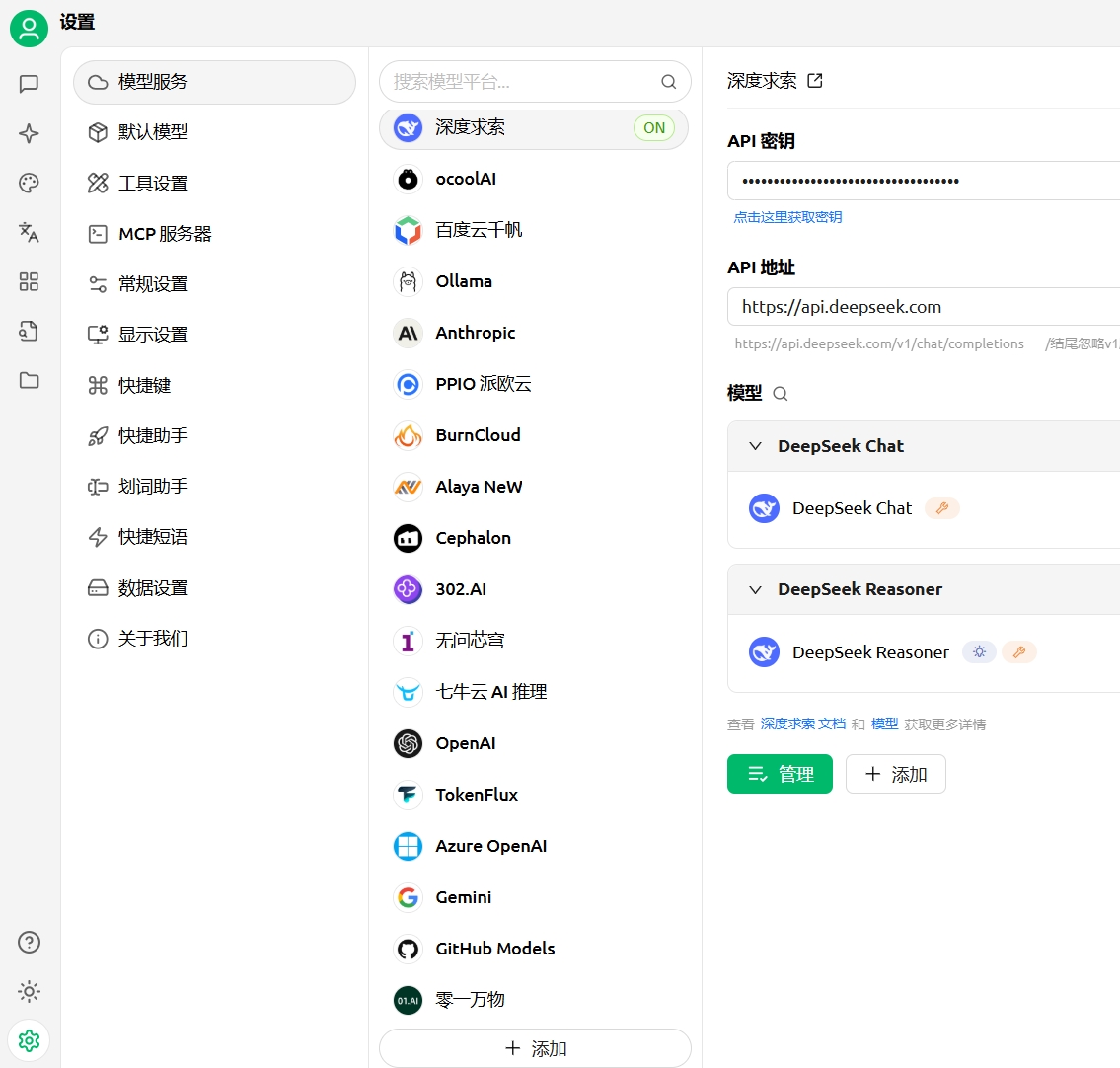Open 模型服务 settings section
1120x1068 pixels.
tap(214, 82)
